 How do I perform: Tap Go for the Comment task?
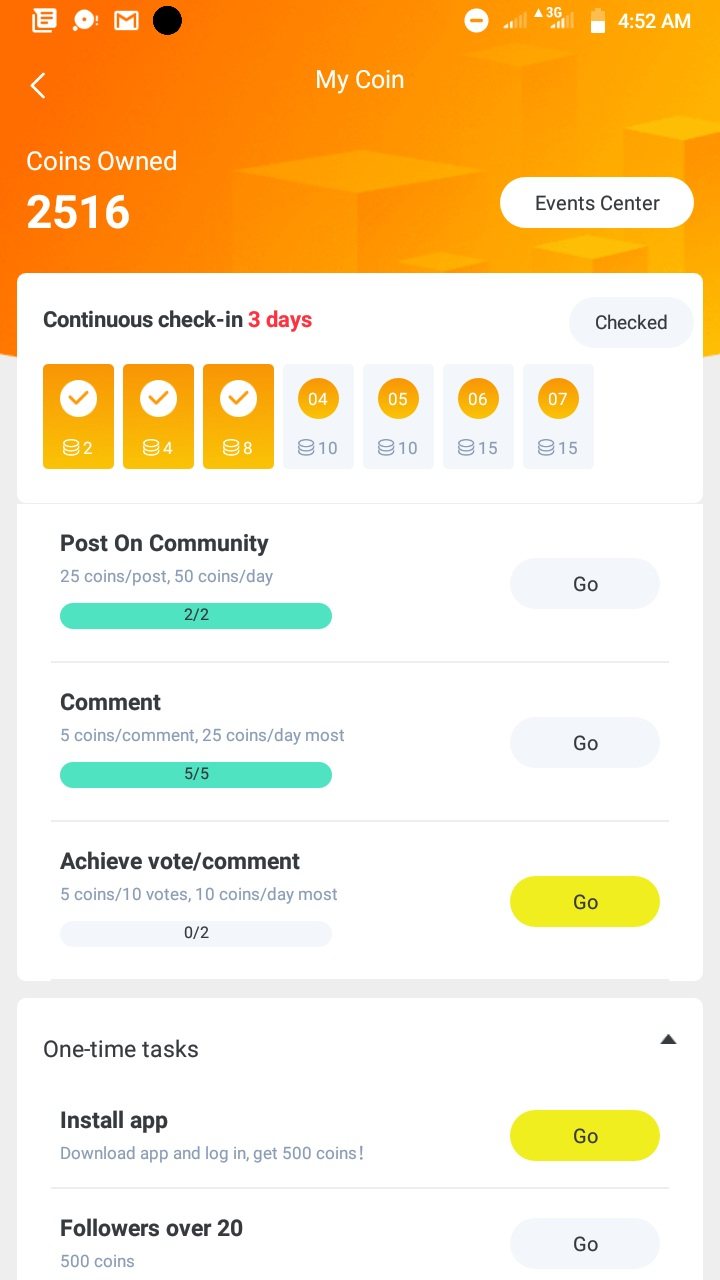tap(585, 743)
